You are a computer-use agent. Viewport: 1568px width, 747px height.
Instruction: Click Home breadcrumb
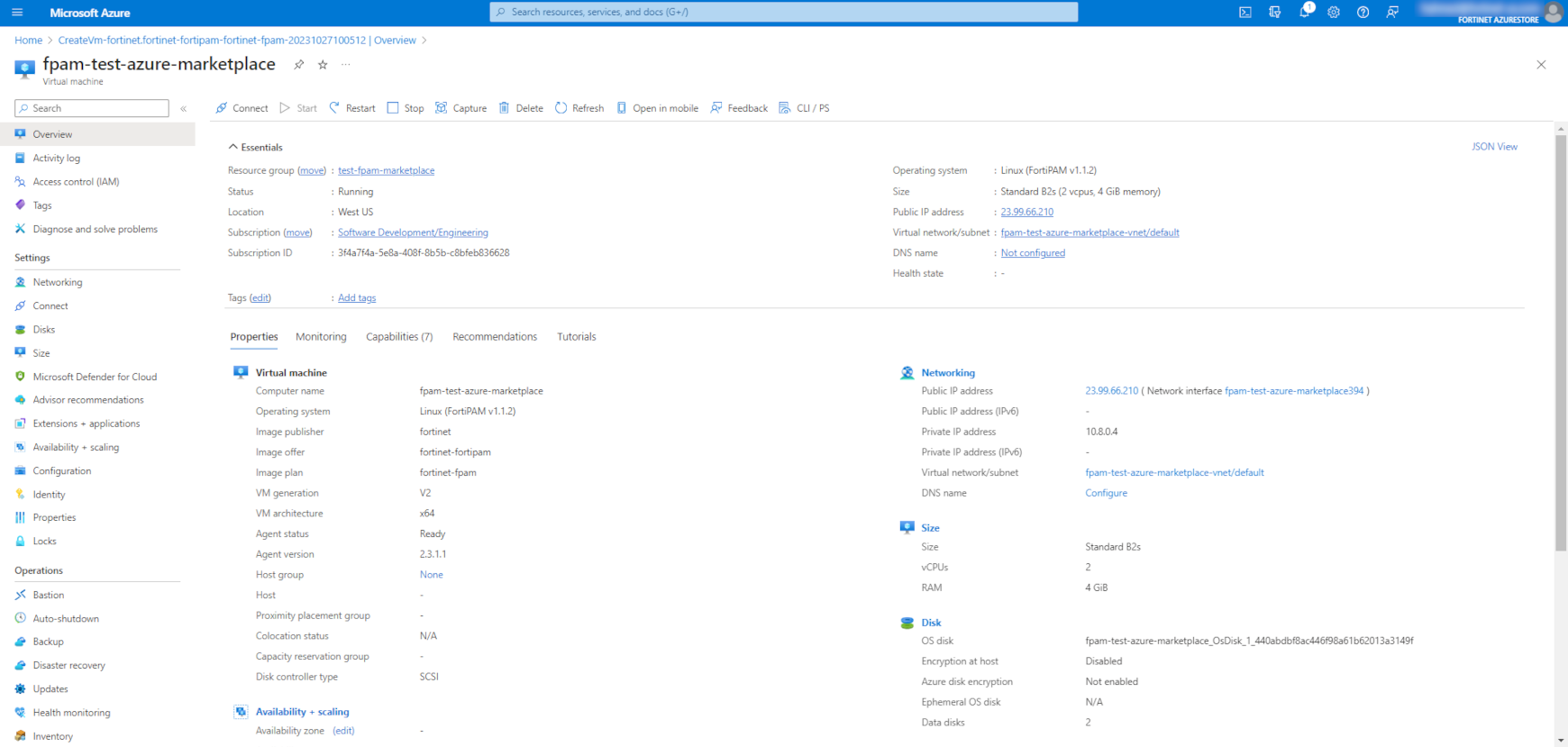point(28,41)
